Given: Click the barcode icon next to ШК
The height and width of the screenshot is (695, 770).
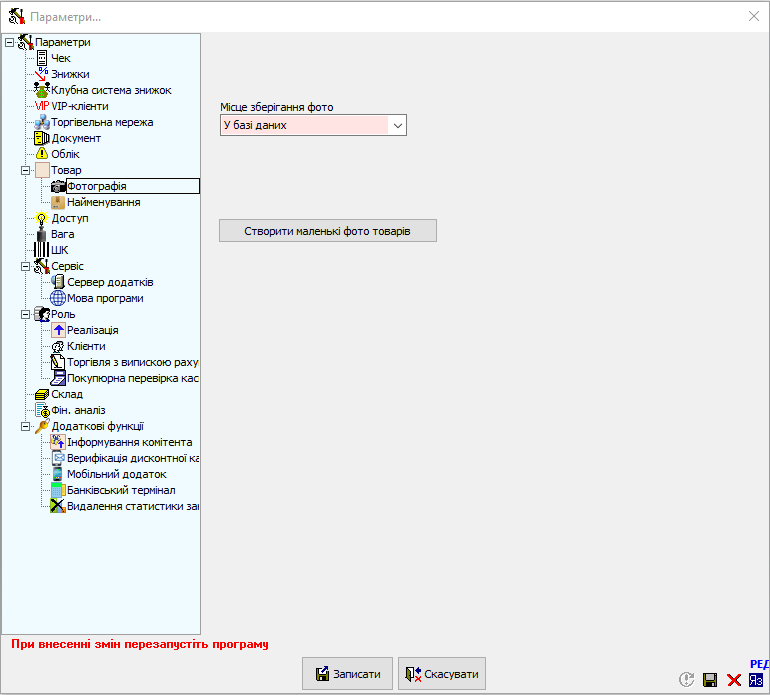Looking at the screenshot, I should click(x=42, y=250).
